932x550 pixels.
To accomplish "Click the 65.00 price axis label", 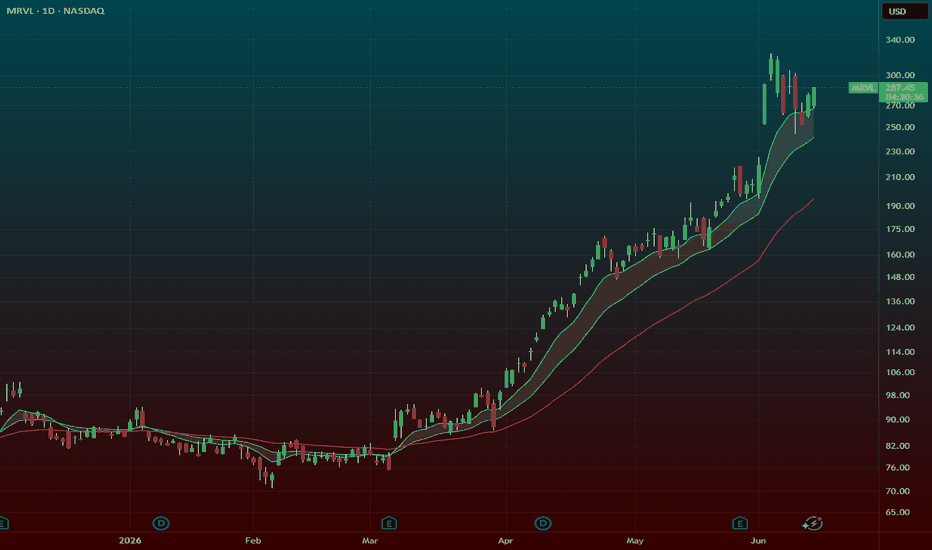I will tap(898, 512).
